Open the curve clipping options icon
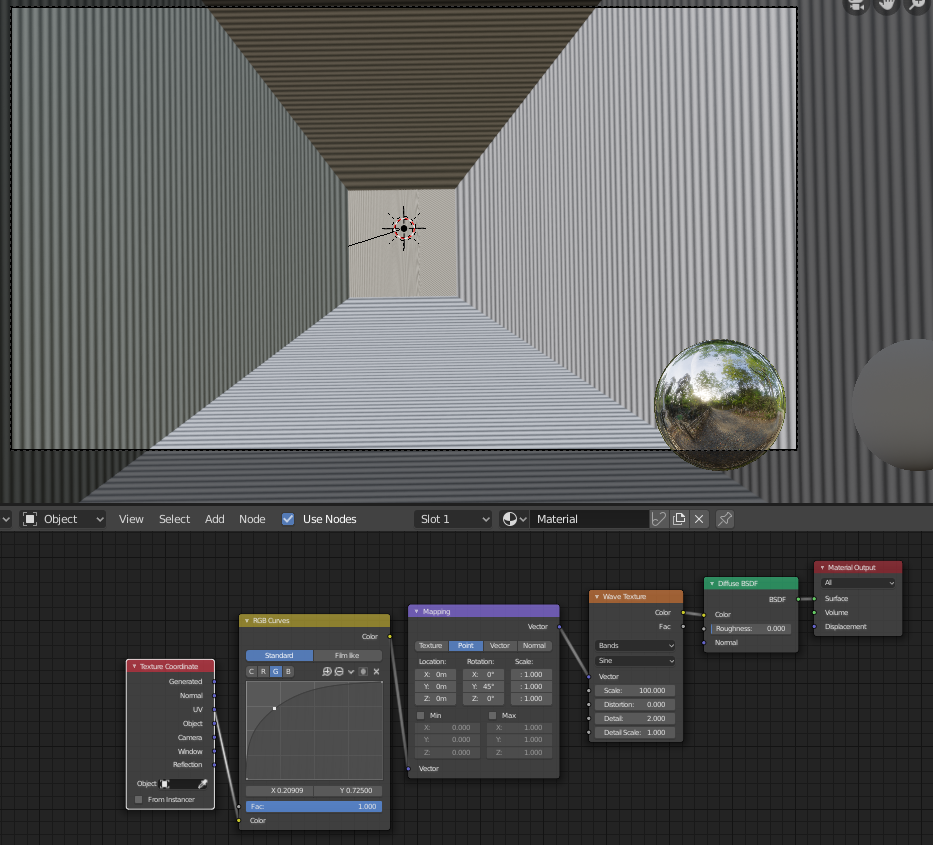933x845 pixels. pos(363,671)
